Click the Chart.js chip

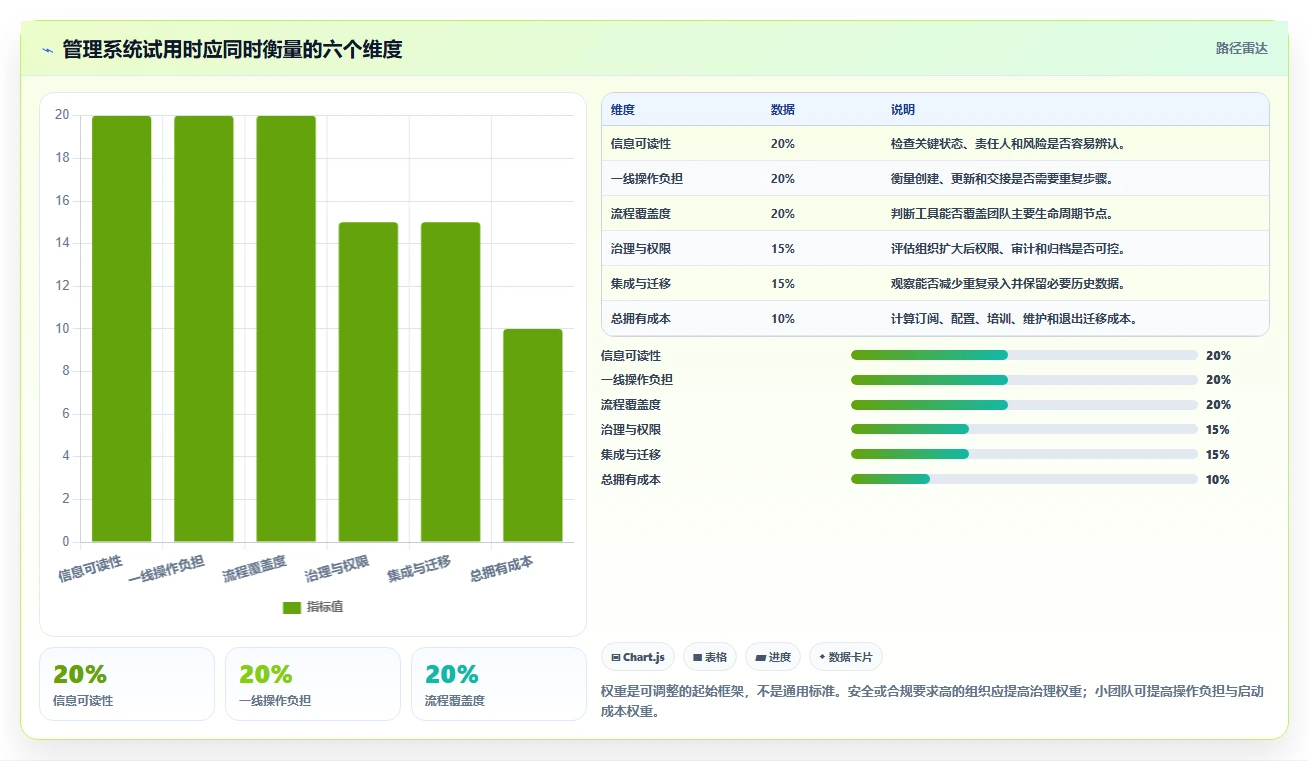click(x=638, y=657)
